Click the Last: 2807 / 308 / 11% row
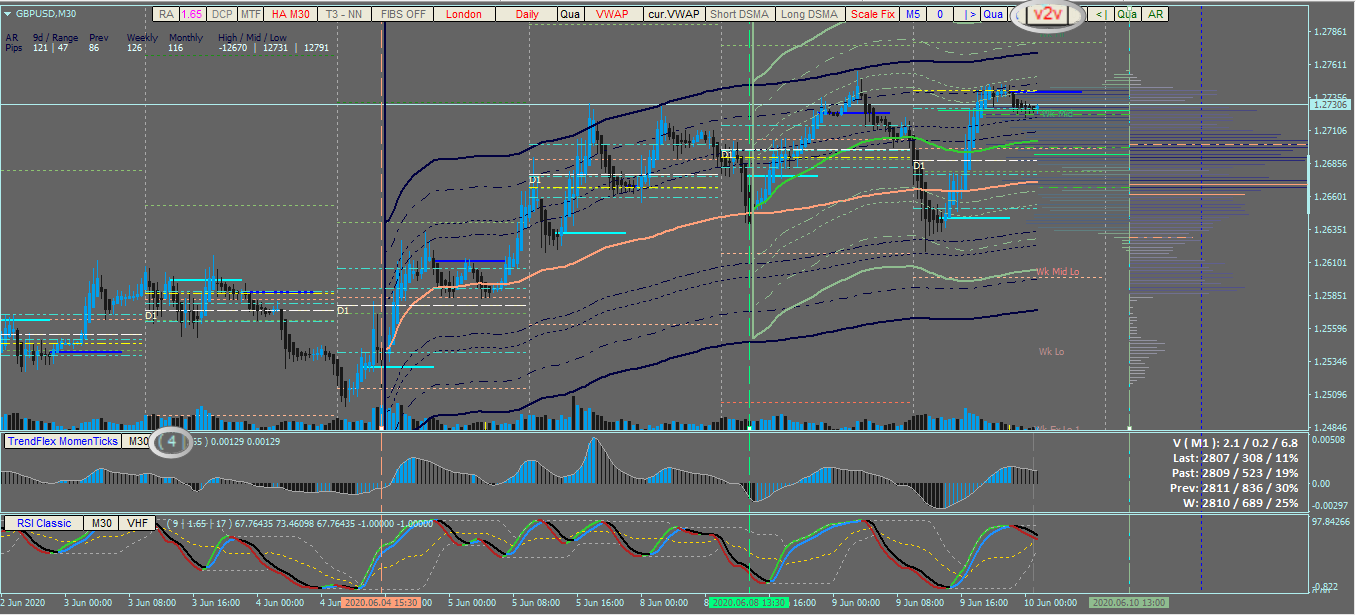Image resolution: width=1356 pixels, height=615 pixels. [1235, 457]
